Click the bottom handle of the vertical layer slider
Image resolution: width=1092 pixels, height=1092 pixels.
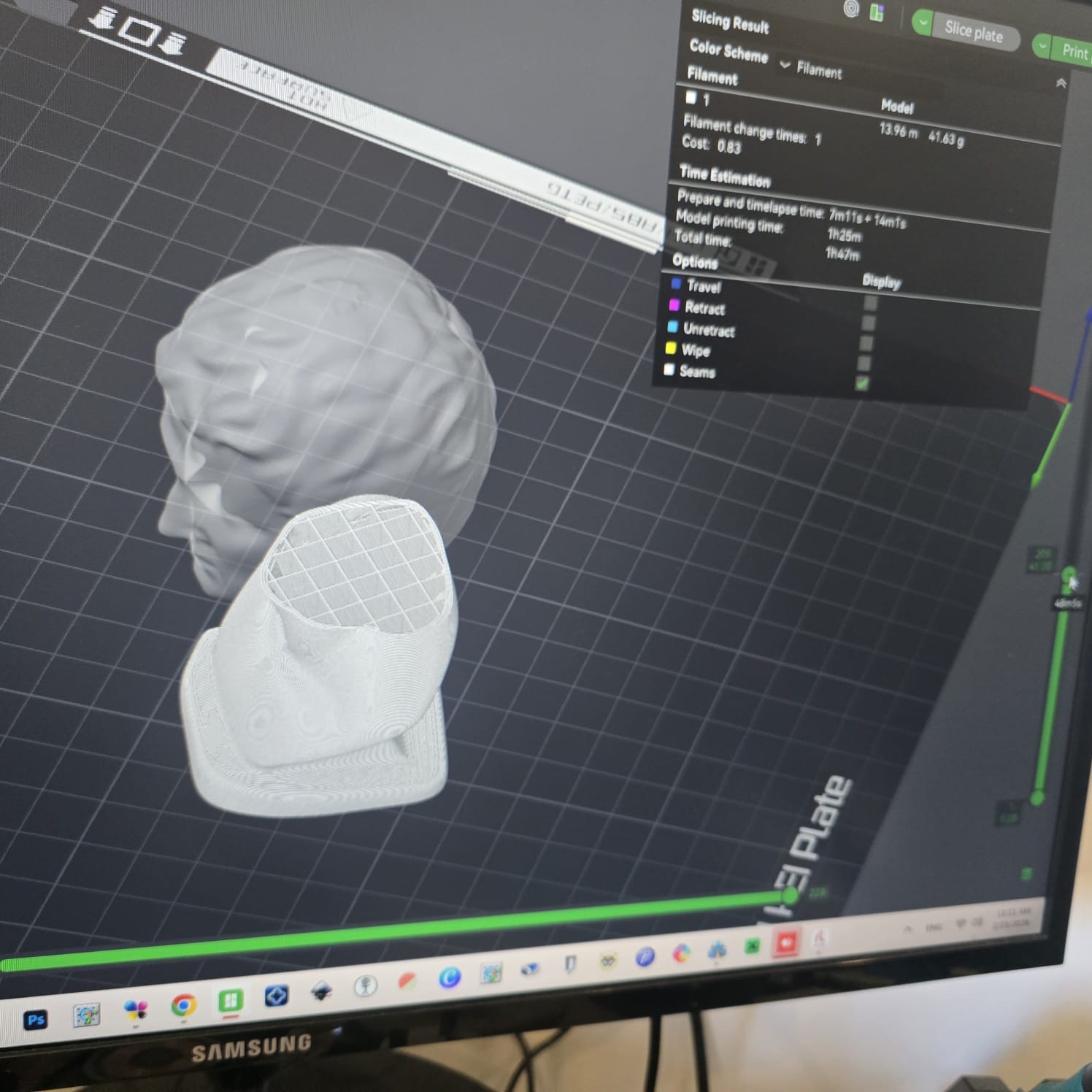pyautogui.click(x=1037, y=797)
